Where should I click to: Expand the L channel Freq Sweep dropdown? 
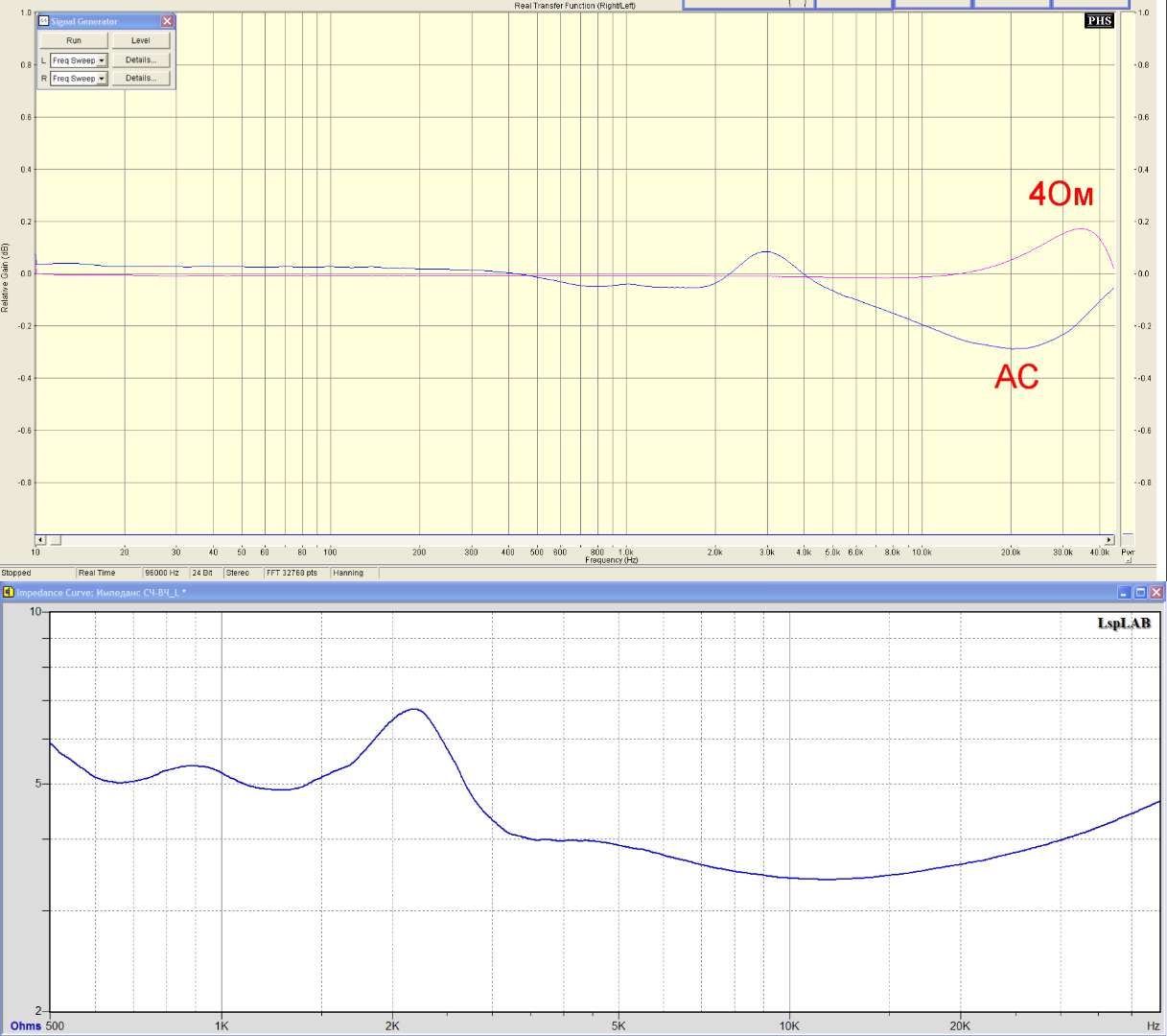coord(101,60)
